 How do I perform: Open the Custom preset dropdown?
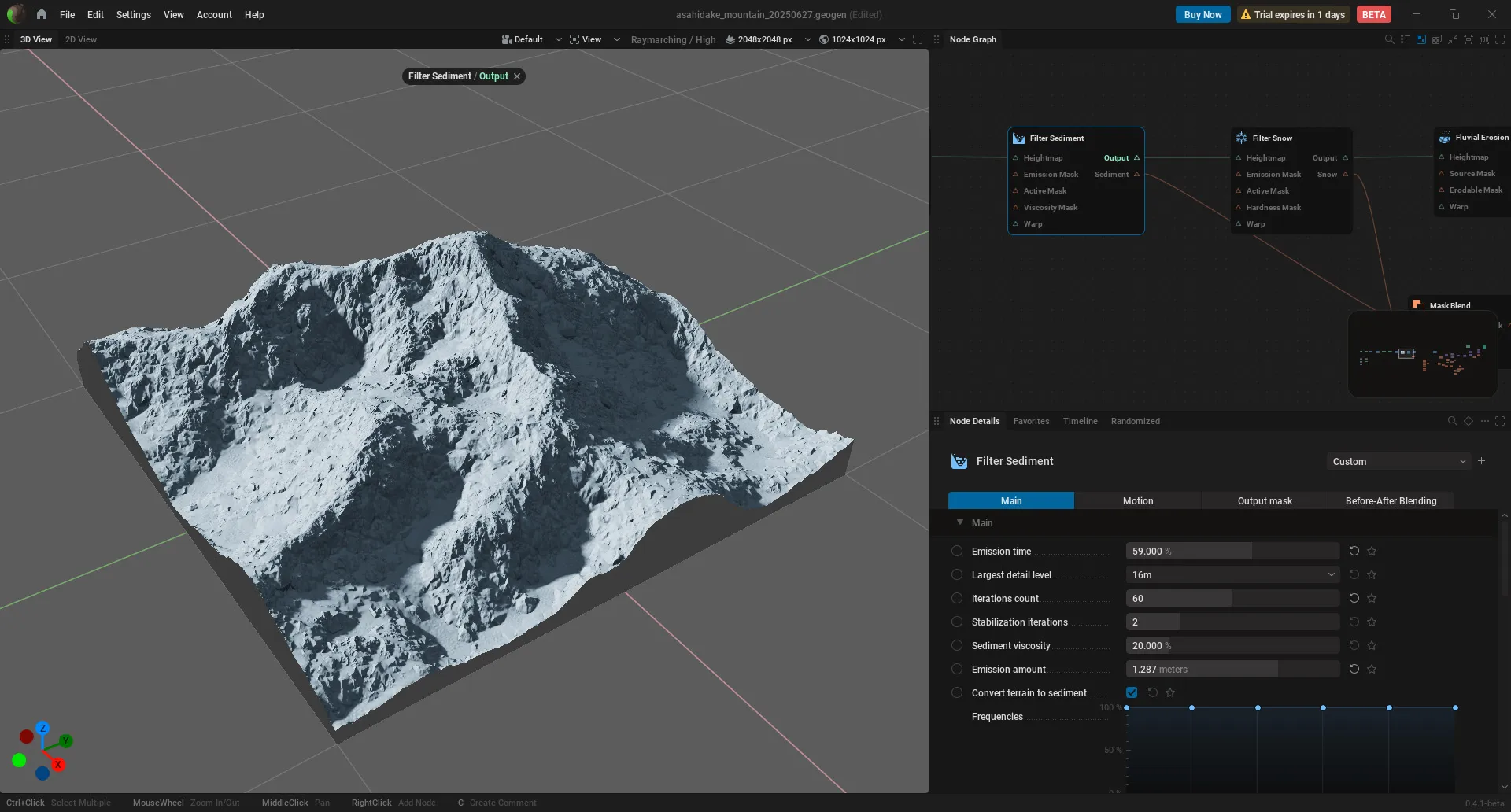(x=1398, y=461)
